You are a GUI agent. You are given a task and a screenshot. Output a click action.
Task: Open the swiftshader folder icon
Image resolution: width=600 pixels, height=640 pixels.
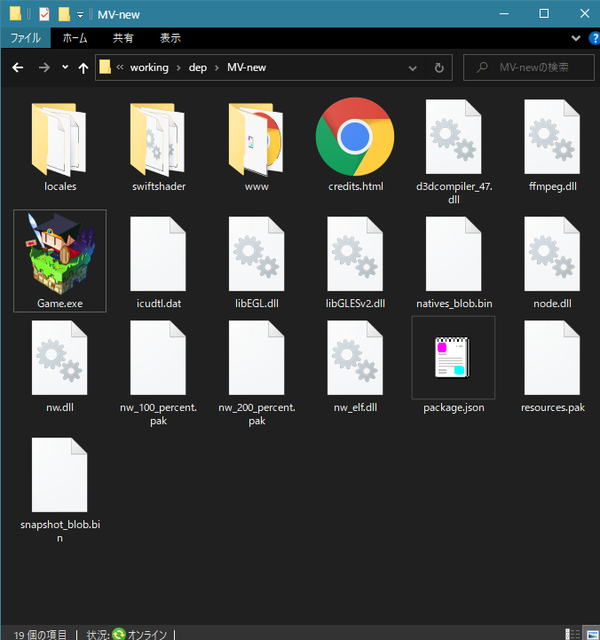[x=158, y=139]
